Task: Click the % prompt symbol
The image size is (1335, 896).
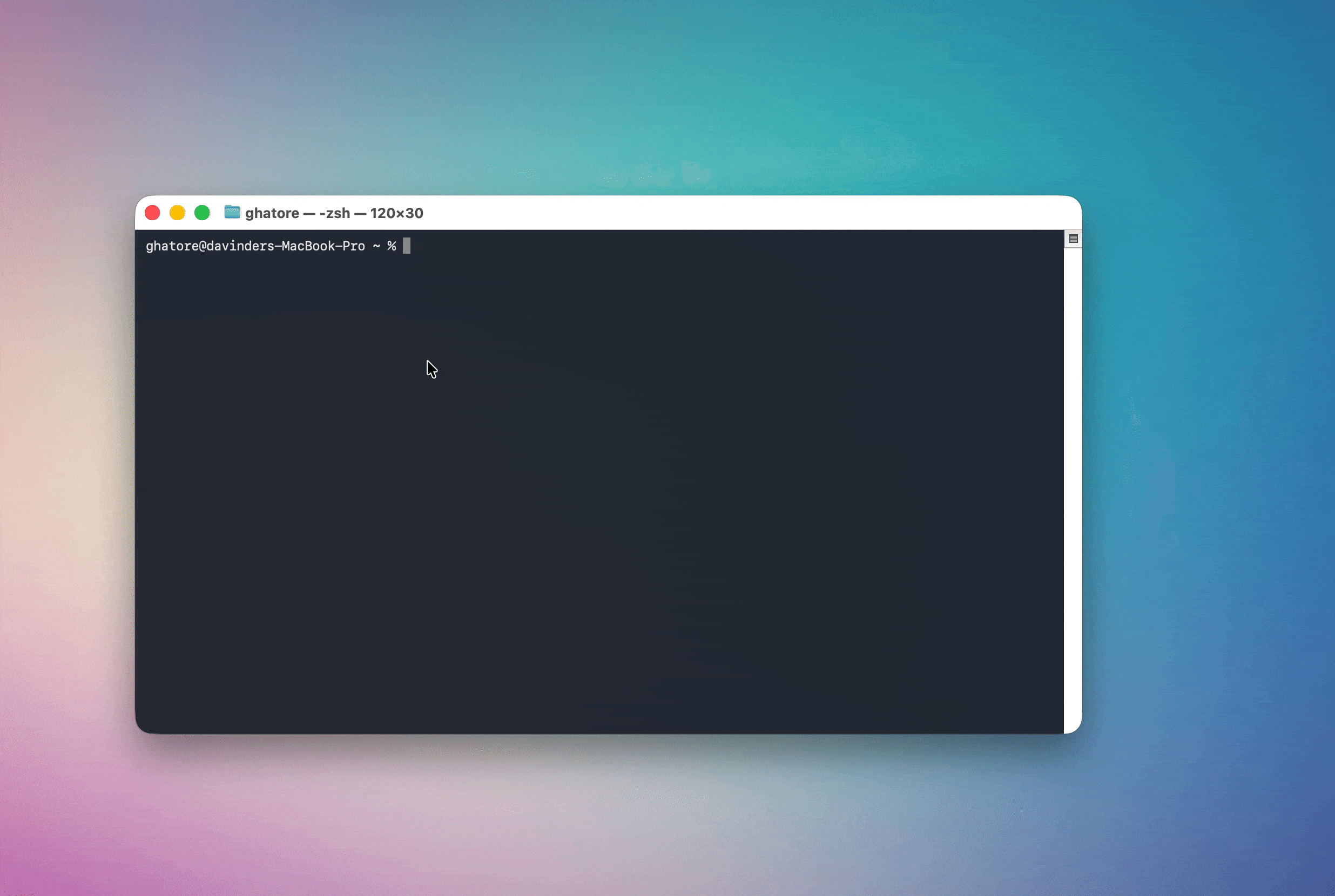Action: tap(392, 246)
